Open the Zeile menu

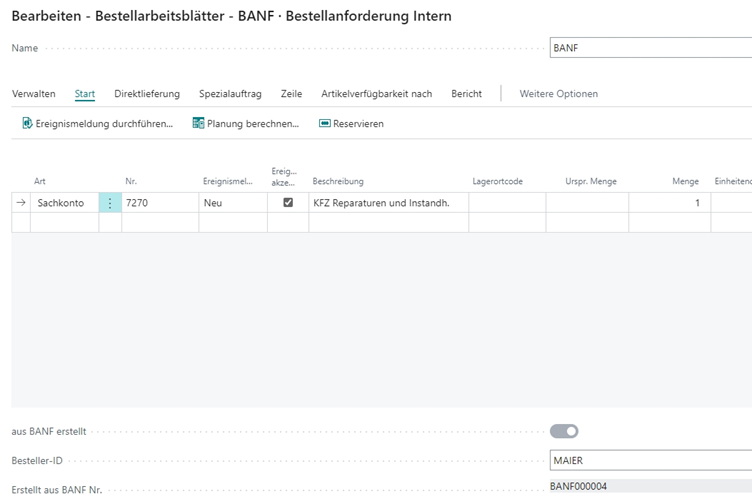click(x=291, y=94)
